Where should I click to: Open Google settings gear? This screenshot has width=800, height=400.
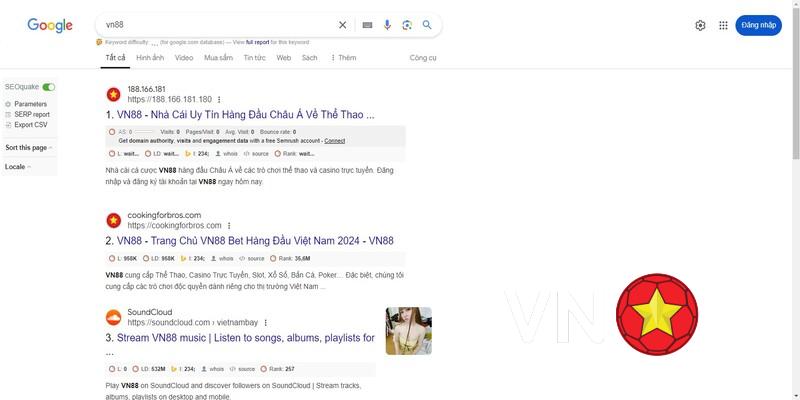[700, 25]
